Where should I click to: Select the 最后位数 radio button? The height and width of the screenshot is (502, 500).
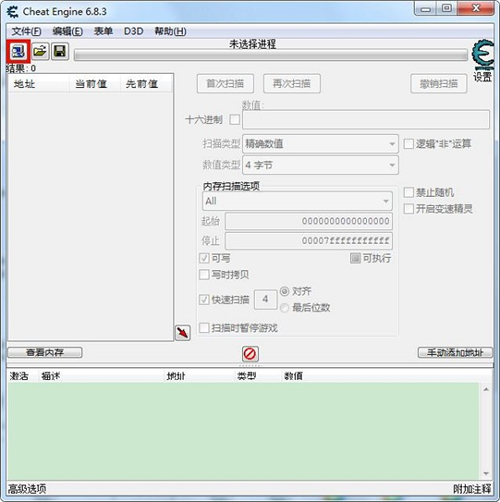coord(284,308)
